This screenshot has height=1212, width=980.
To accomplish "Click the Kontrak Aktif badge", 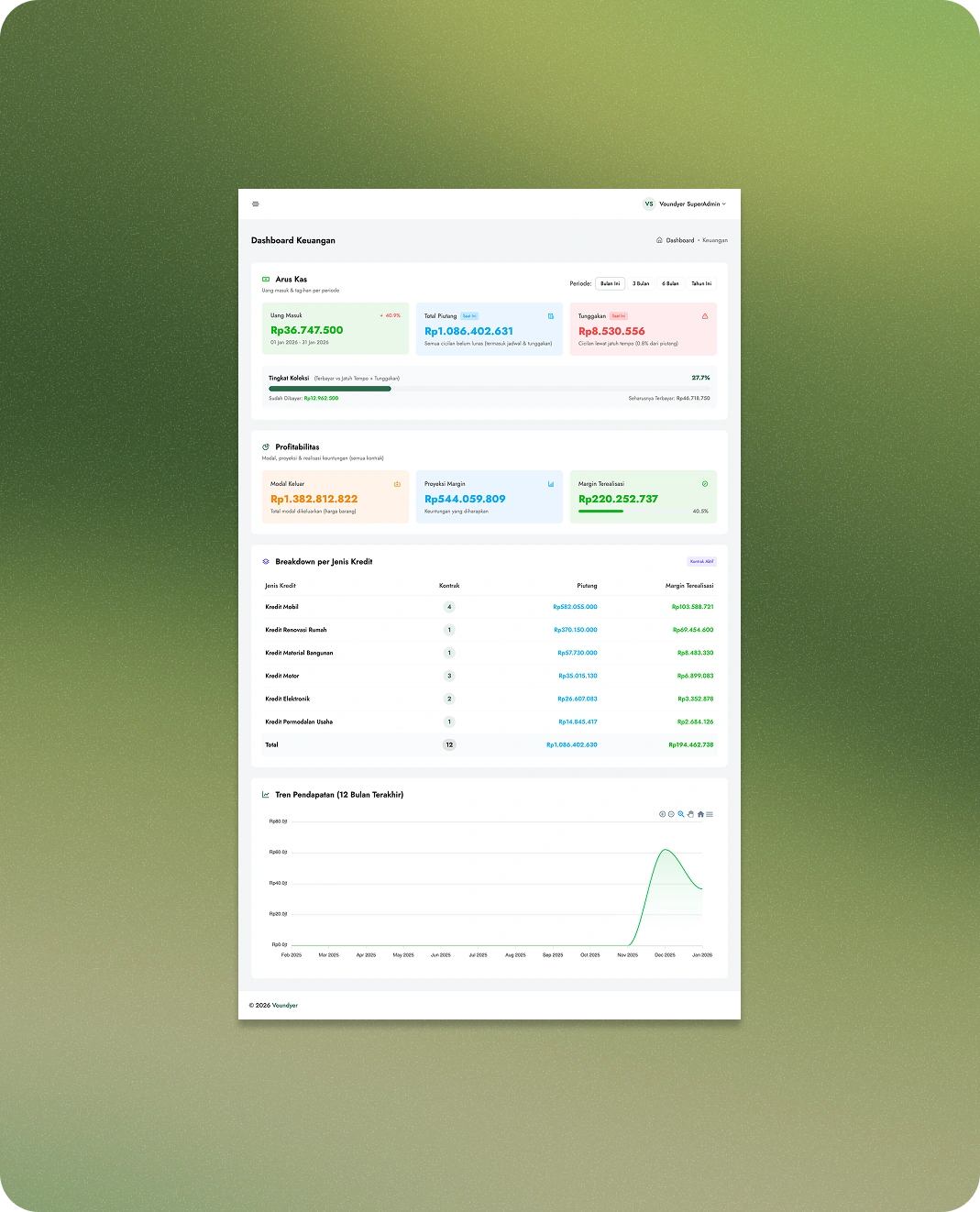I will click(701, 562).
